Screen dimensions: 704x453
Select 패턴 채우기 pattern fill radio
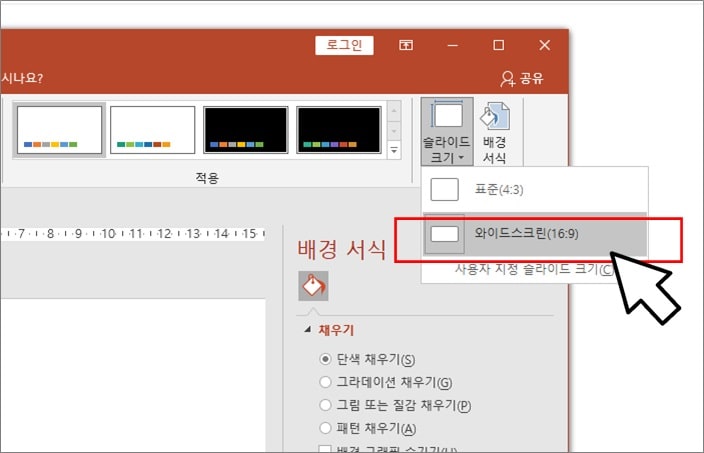click(325, 428)
